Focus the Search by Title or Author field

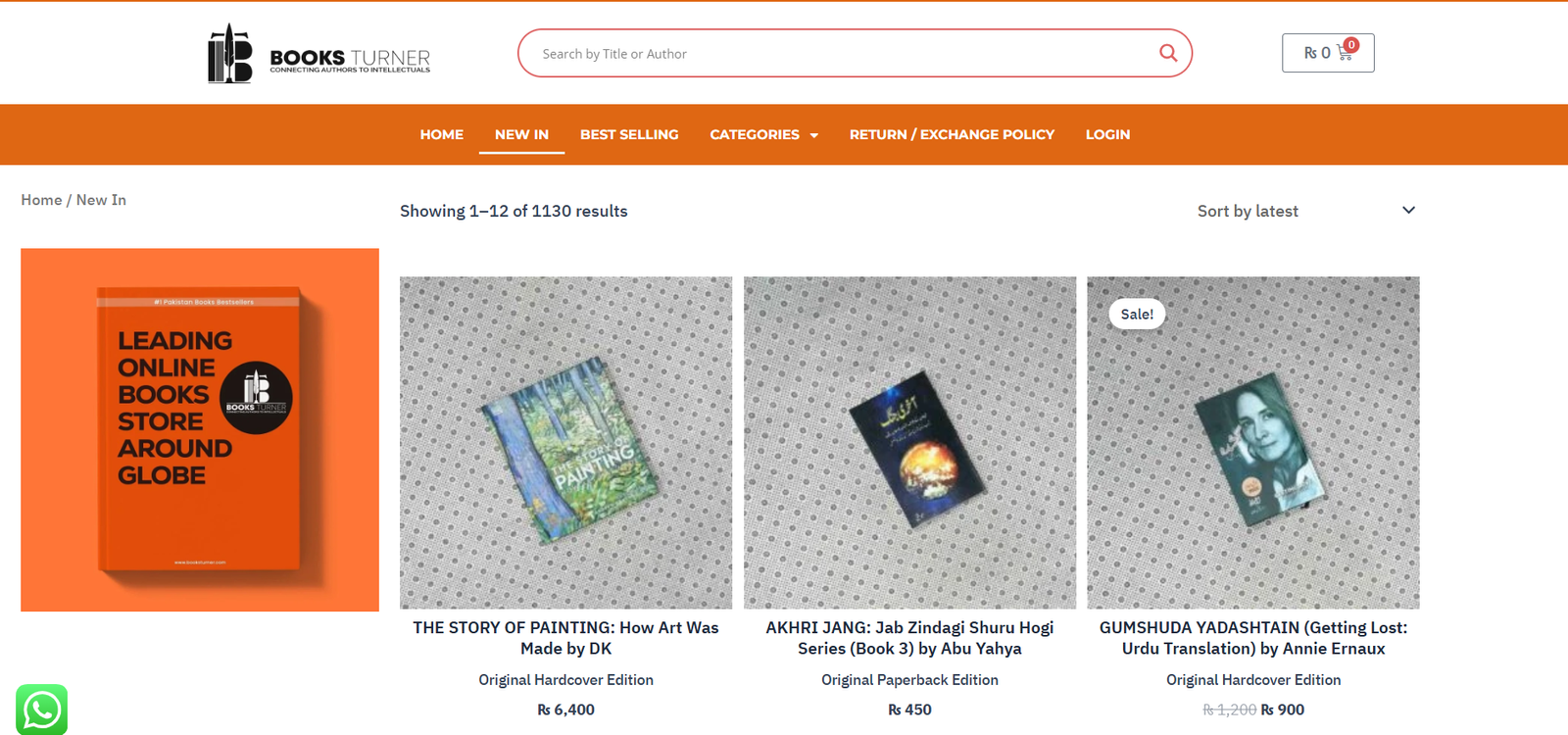coord(843,53)
